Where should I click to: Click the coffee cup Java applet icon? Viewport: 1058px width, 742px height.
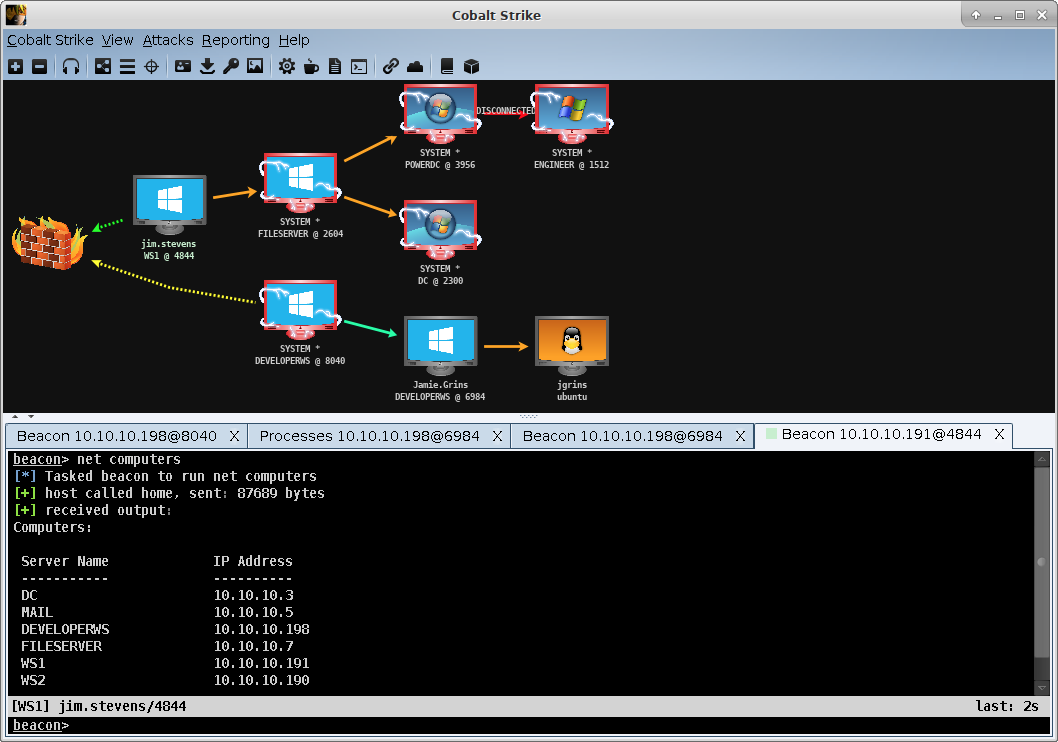pos(311,67)
